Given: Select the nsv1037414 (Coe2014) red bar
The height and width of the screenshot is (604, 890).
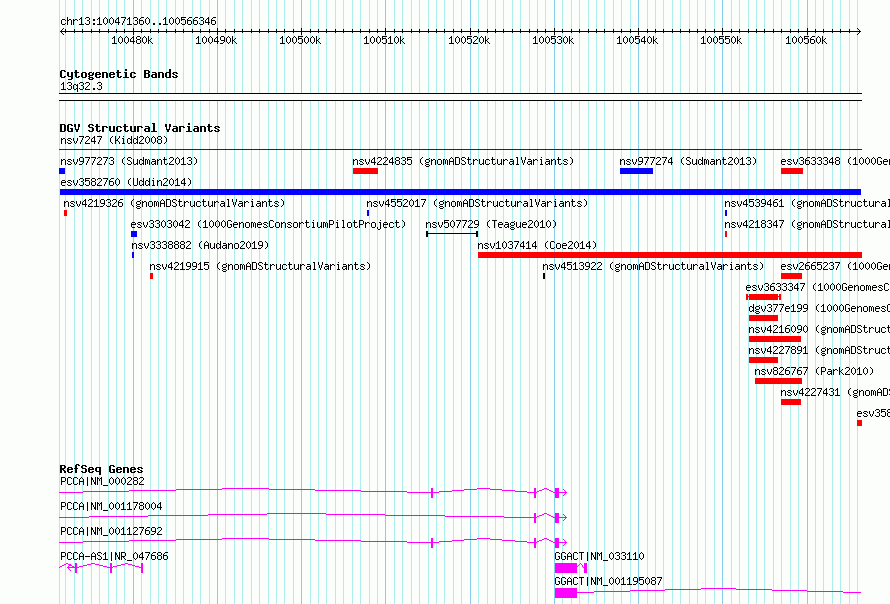Looking at the screenshot, I should point(670,255).
